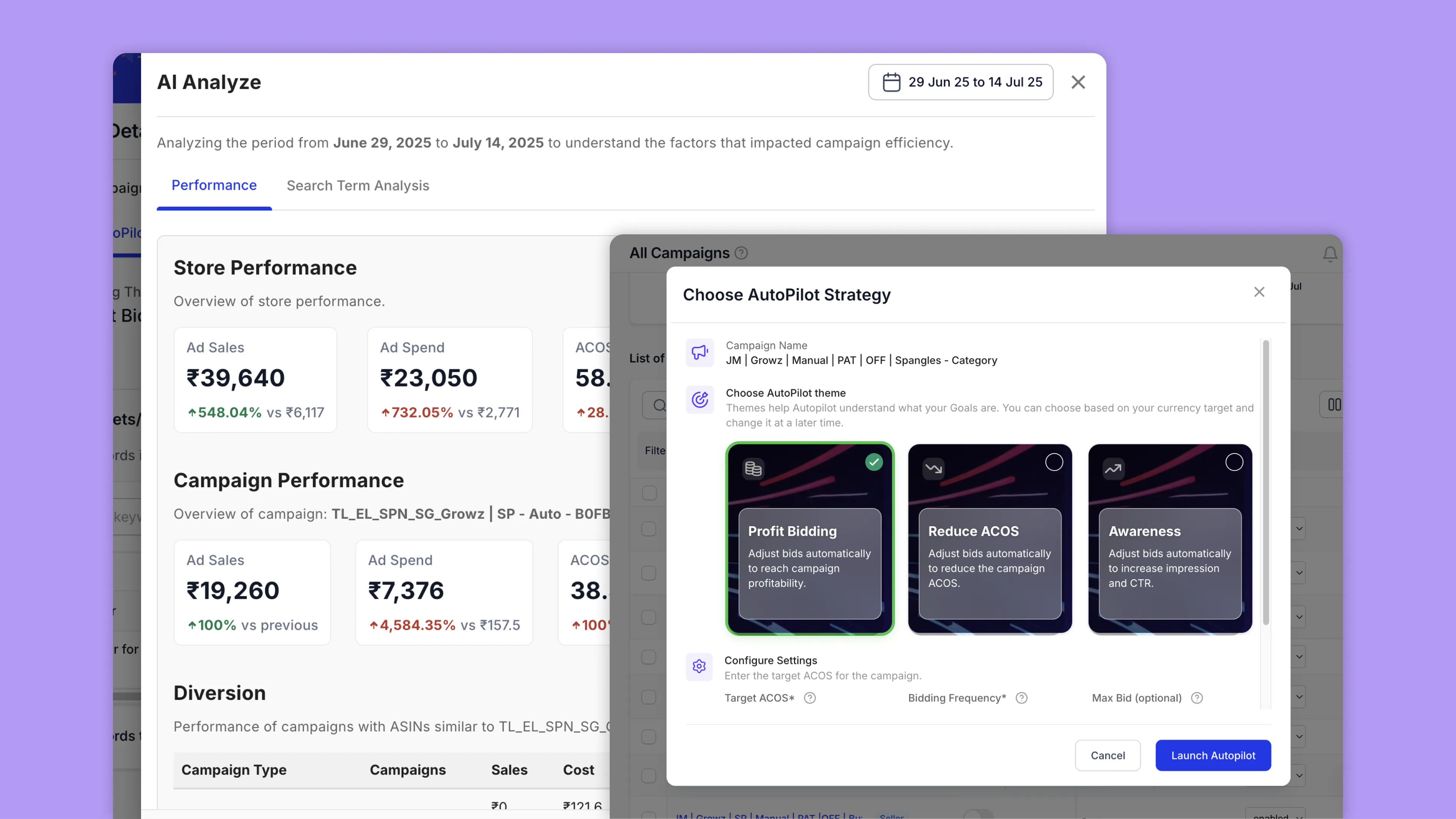
Task: Click the campaign name text in dialog
Action: (x=861, y=361)
